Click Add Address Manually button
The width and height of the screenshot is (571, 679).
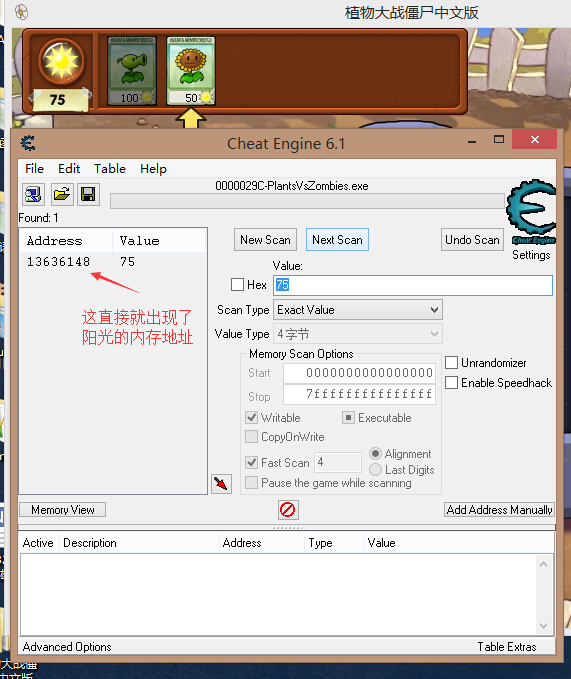click(x=499, y=510)
